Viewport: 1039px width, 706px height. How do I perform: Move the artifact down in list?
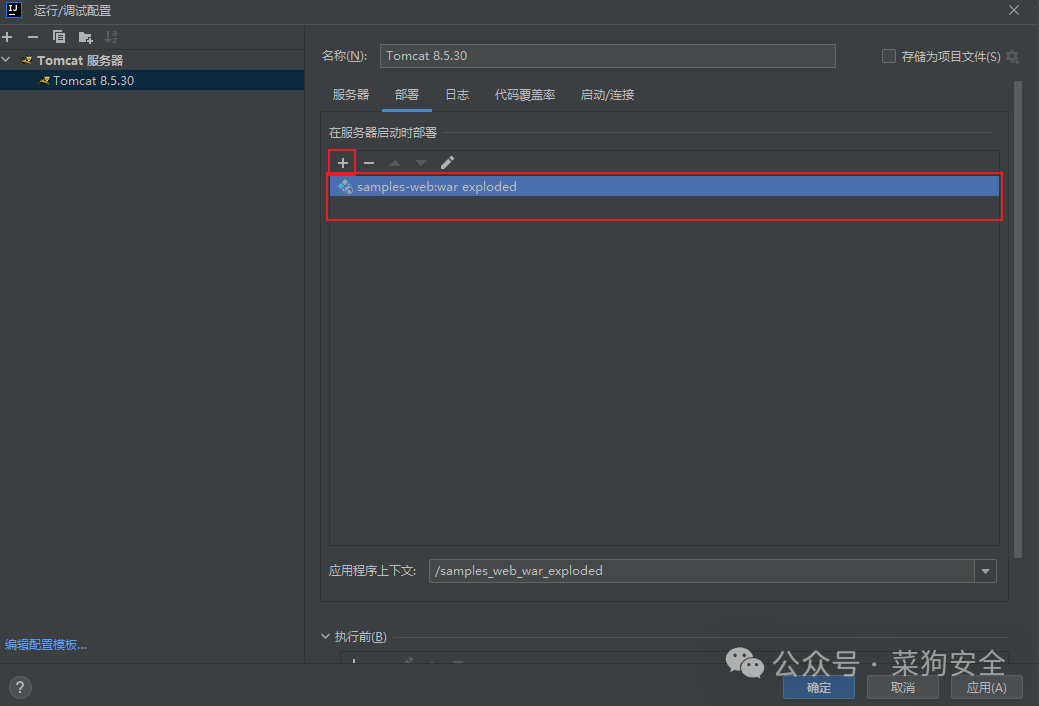coord(421,162)
